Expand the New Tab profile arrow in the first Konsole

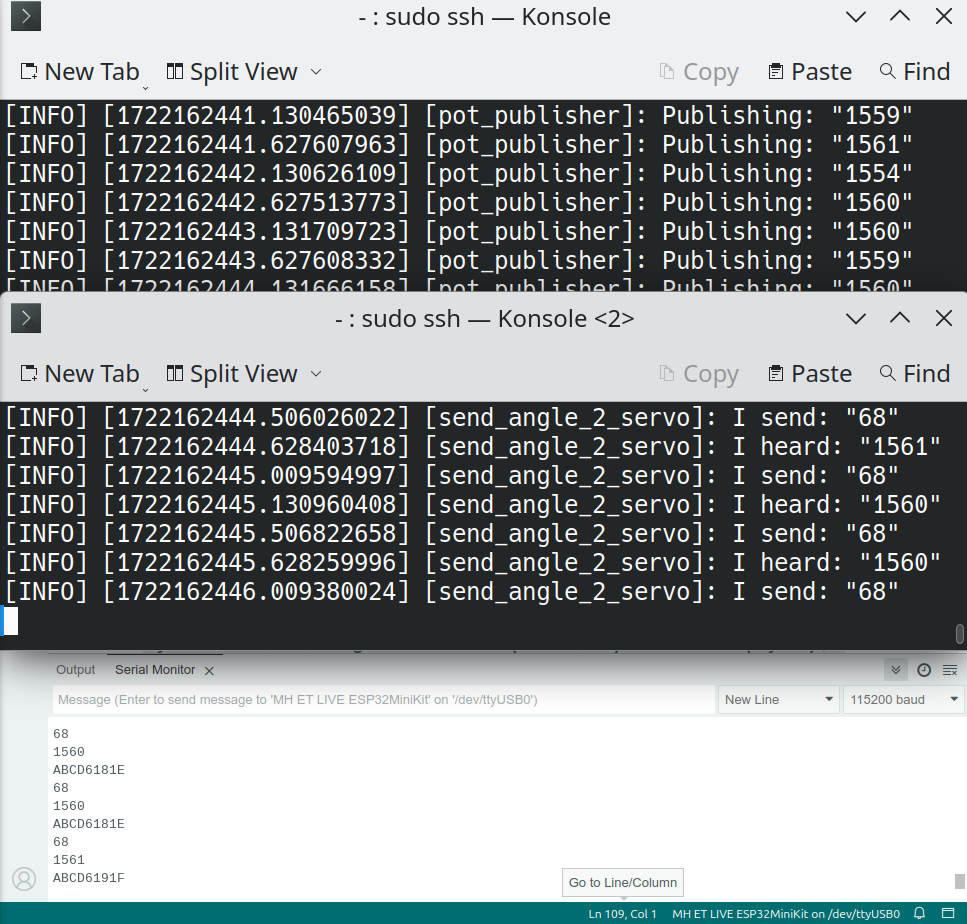click(x=146, y=88)
